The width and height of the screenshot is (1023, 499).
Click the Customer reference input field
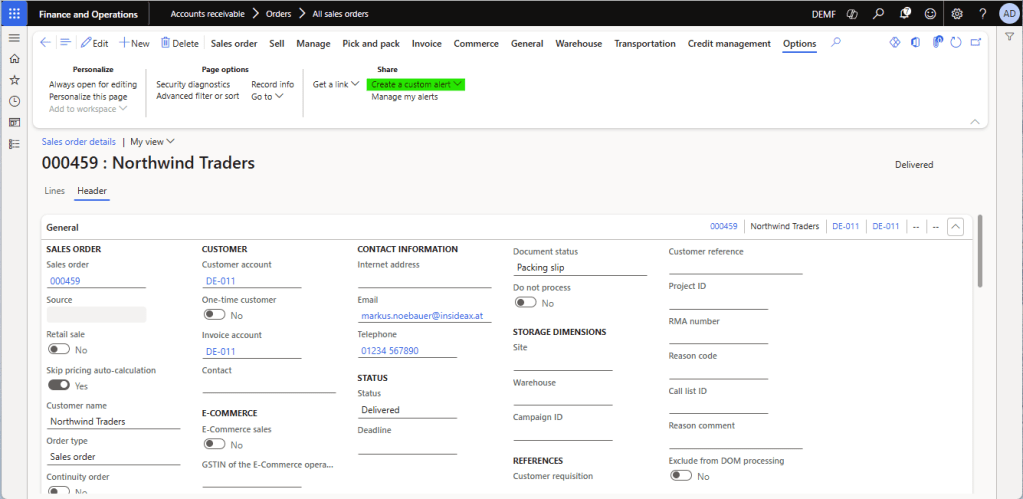tap(736, 267)
